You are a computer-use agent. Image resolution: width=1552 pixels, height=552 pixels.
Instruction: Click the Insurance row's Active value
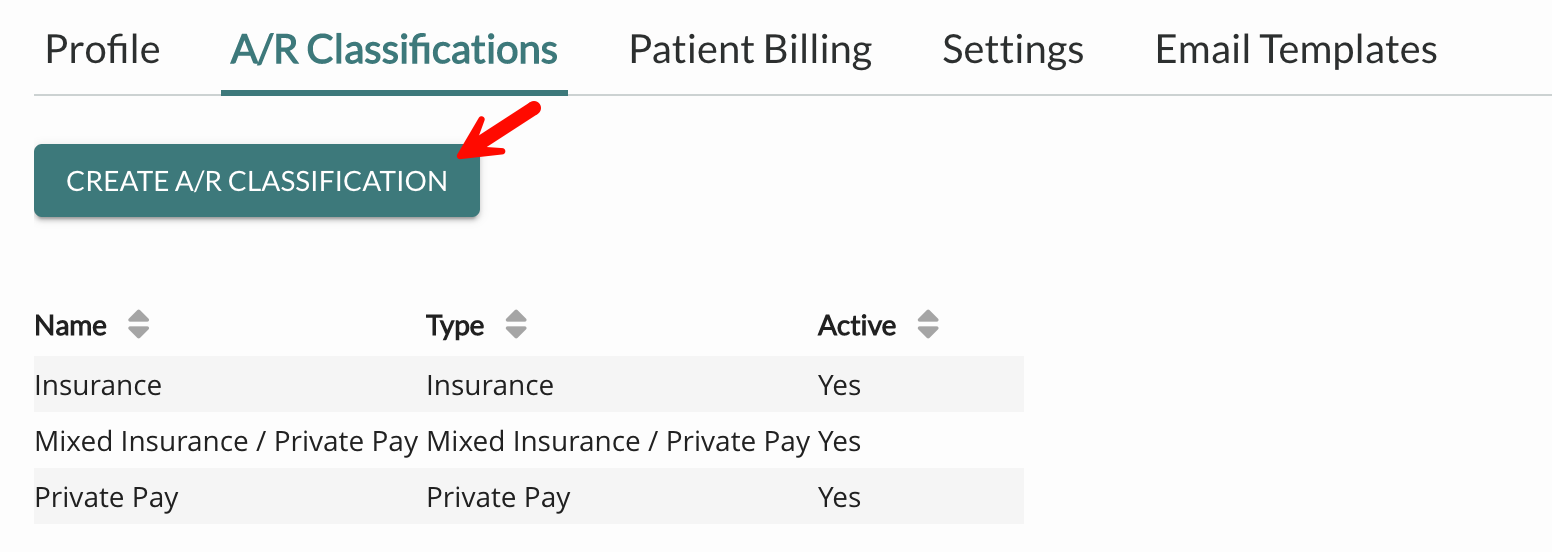point(839,385)
